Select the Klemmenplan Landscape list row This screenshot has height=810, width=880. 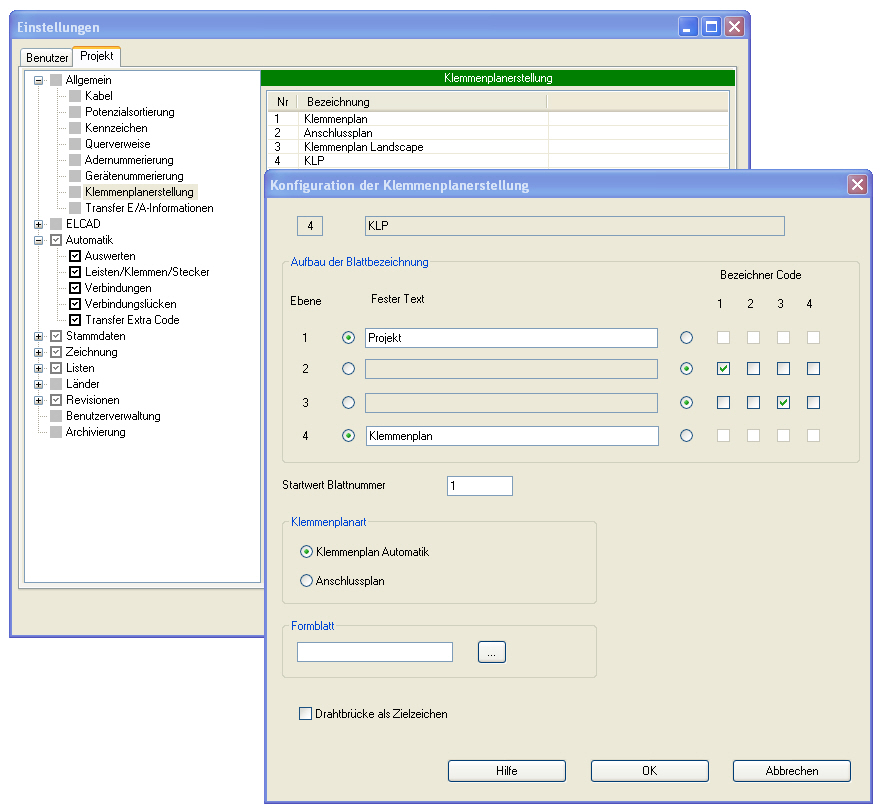tap(497, 147)
